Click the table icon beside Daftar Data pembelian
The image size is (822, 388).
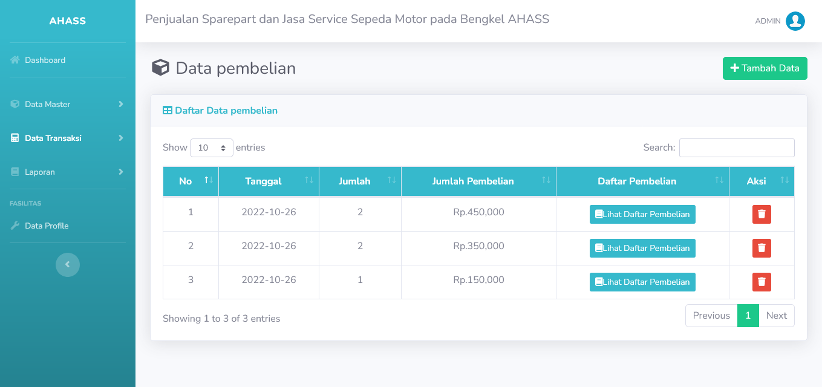[x=167, y=111]
